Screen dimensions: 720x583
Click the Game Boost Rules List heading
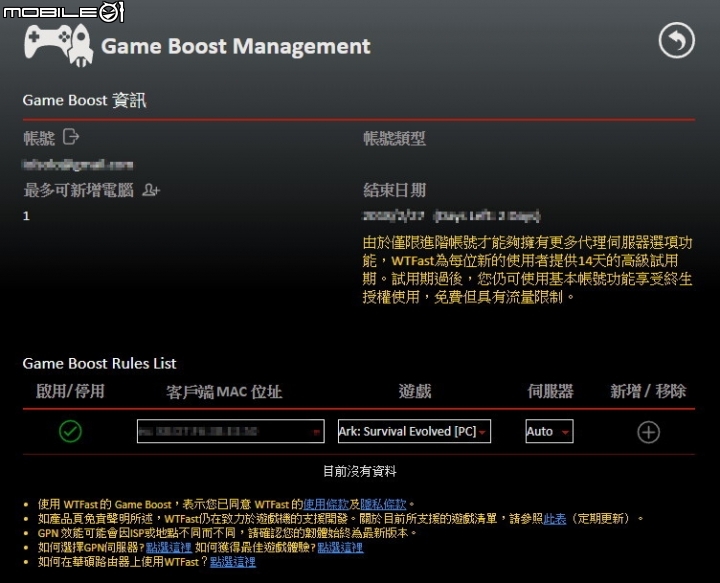(x=99, y=364)
